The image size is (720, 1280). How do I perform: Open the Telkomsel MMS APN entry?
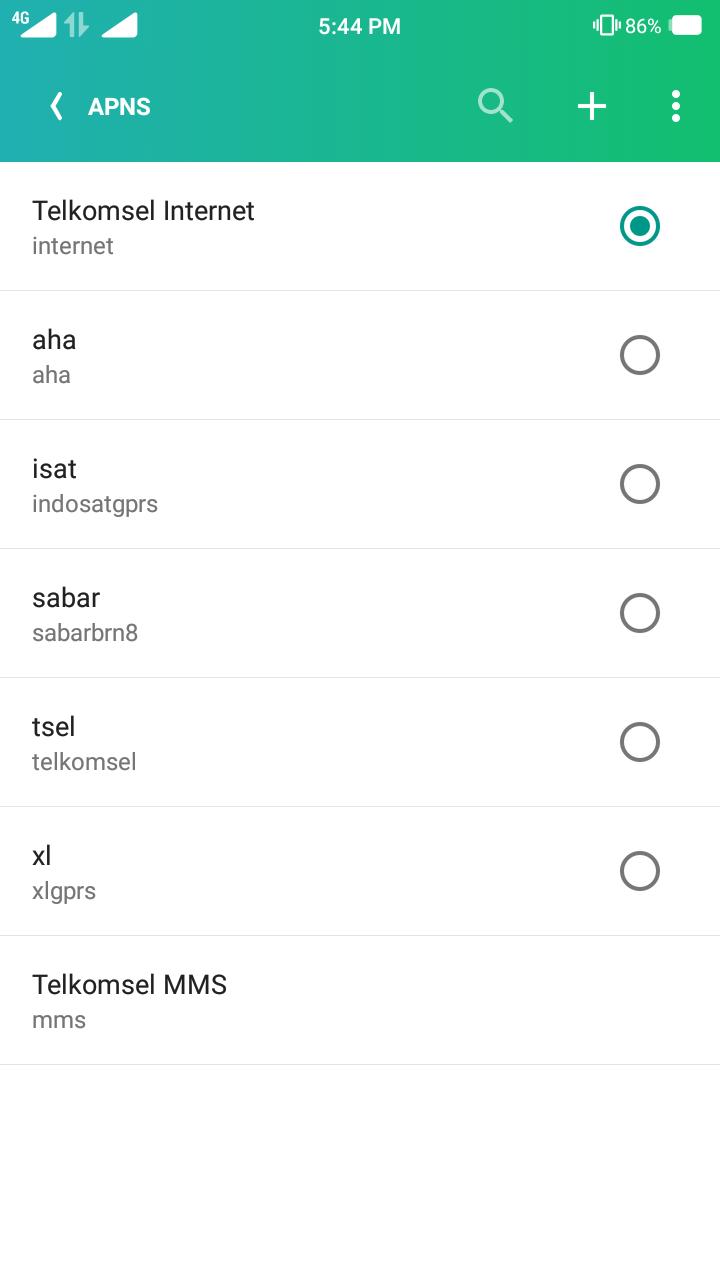tap(130, 1000)
